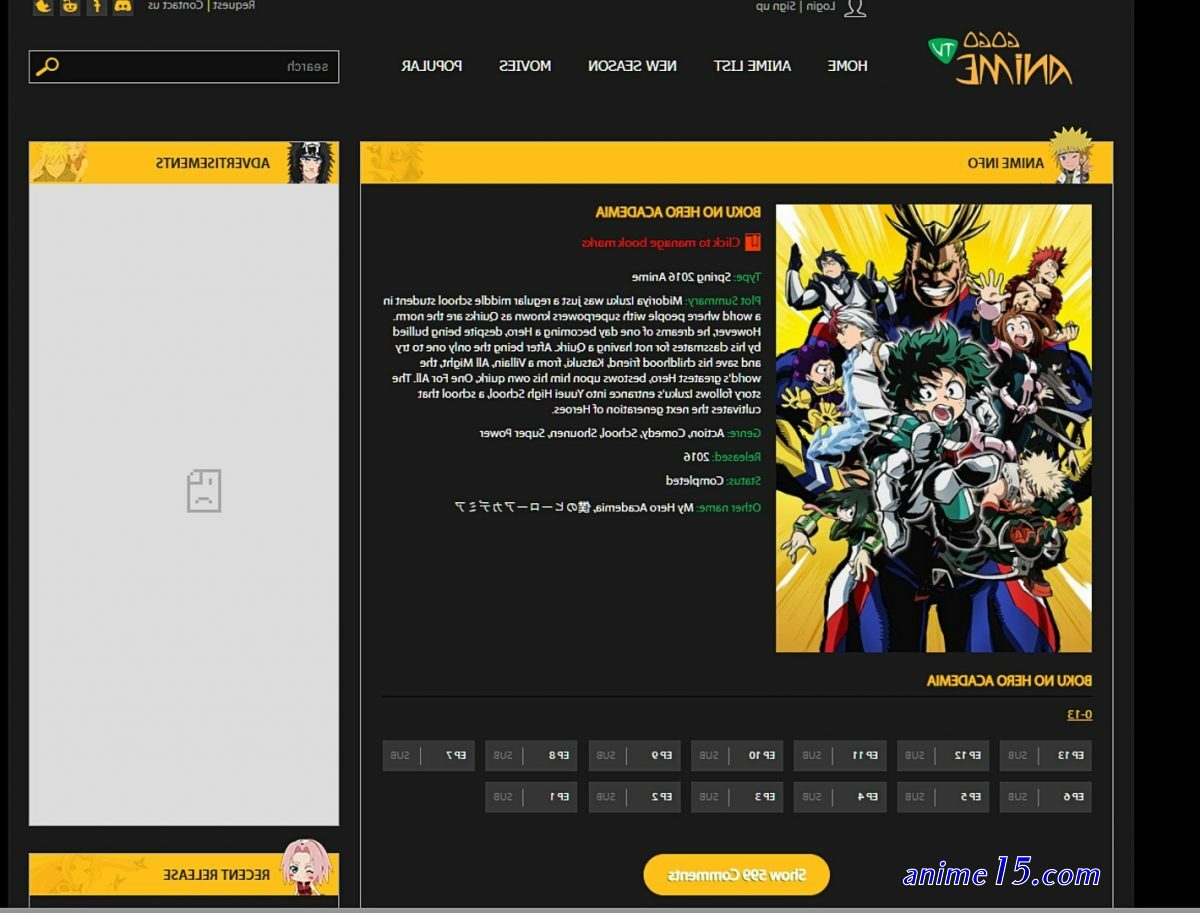The height and width of the screenshot is (913, 1200).
Task: Click the pink-haired chibi beside Recent Release
Action: tap(307, 867)
